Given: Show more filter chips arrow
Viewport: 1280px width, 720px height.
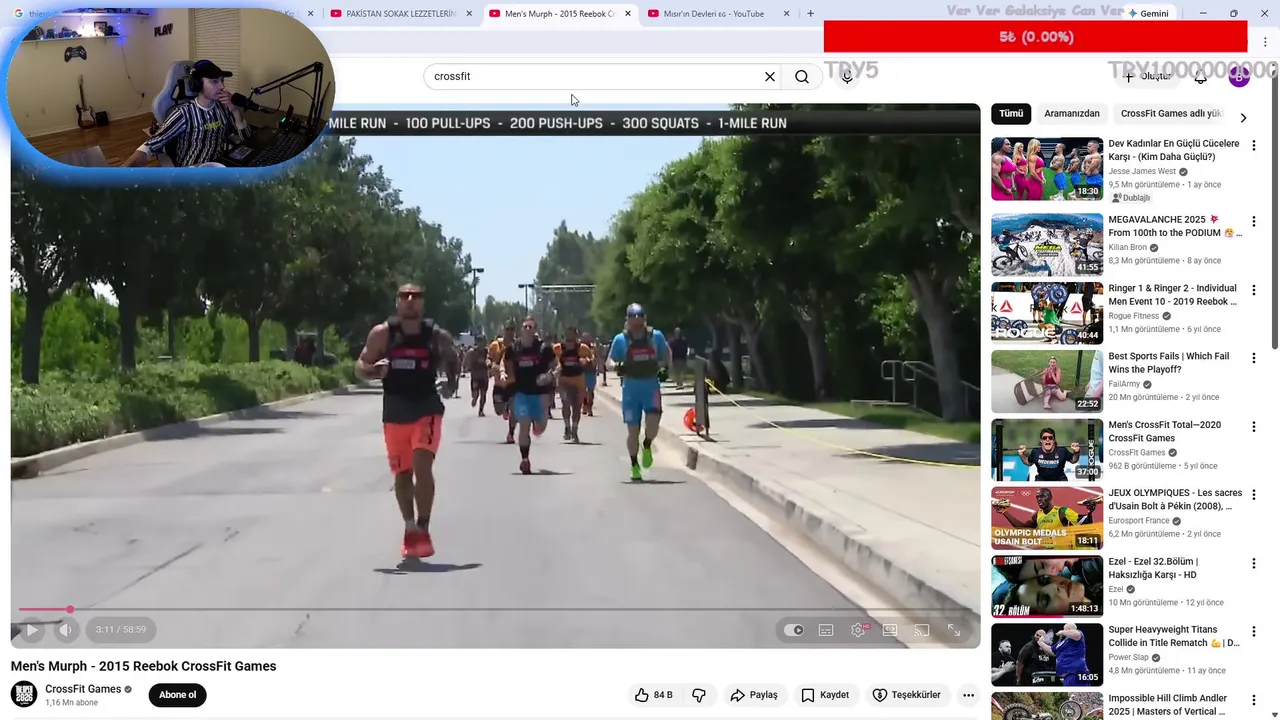Looking at the screenshot, I should tap(1243, 118).
